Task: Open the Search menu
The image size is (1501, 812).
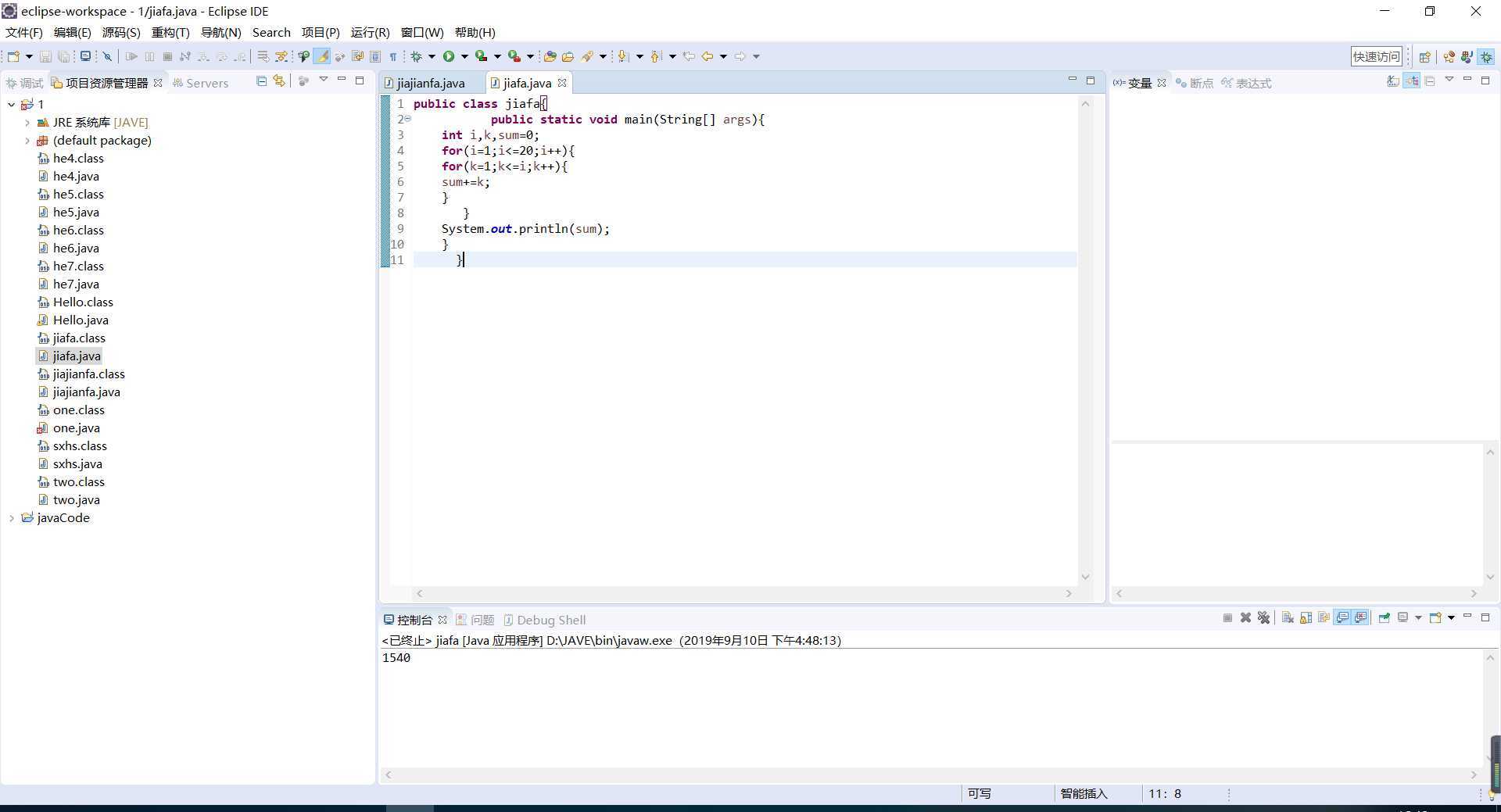Action: pos(271,32)
